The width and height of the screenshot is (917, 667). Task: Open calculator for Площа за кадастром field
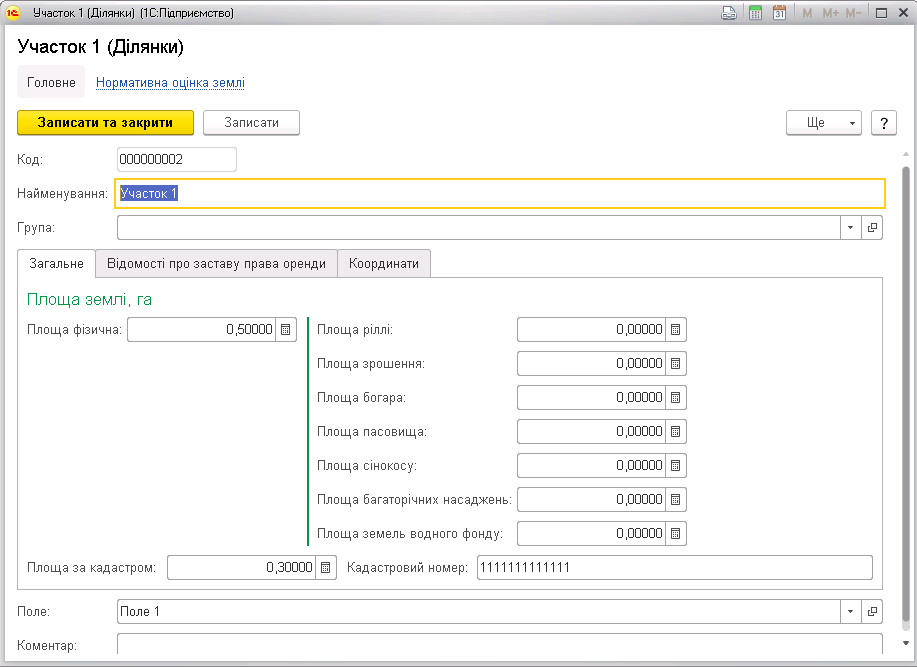pyautogui.click(x=326, y=568)
